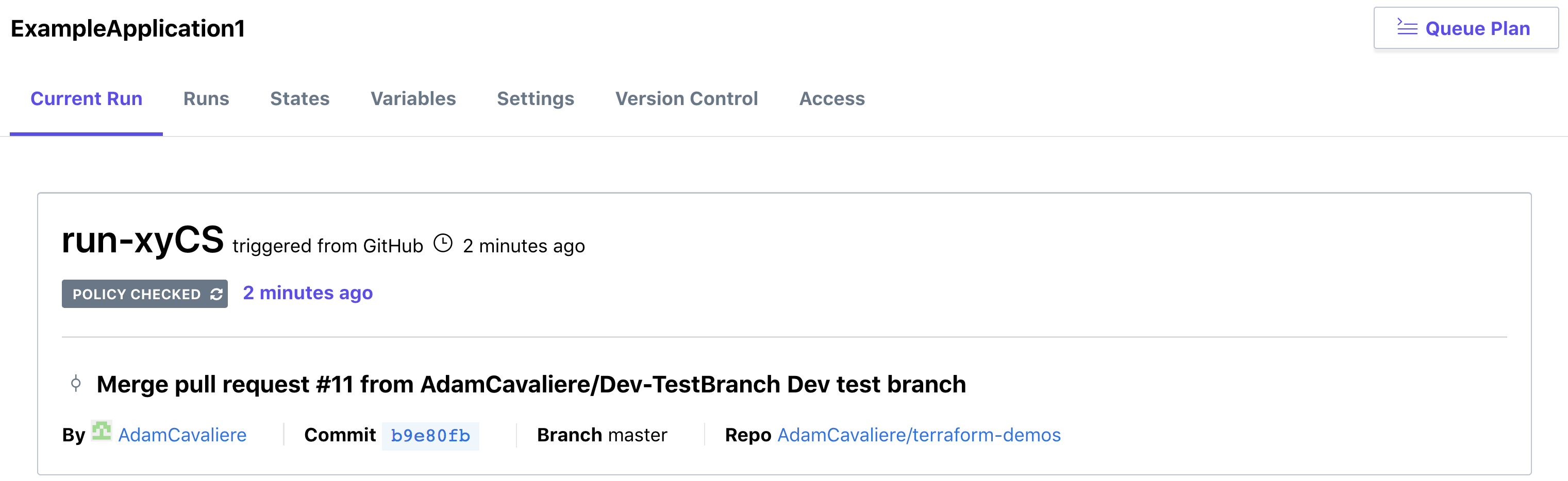Open the States tab
The width and height of the screenshot is (1568, 481).
coord(299,98)
